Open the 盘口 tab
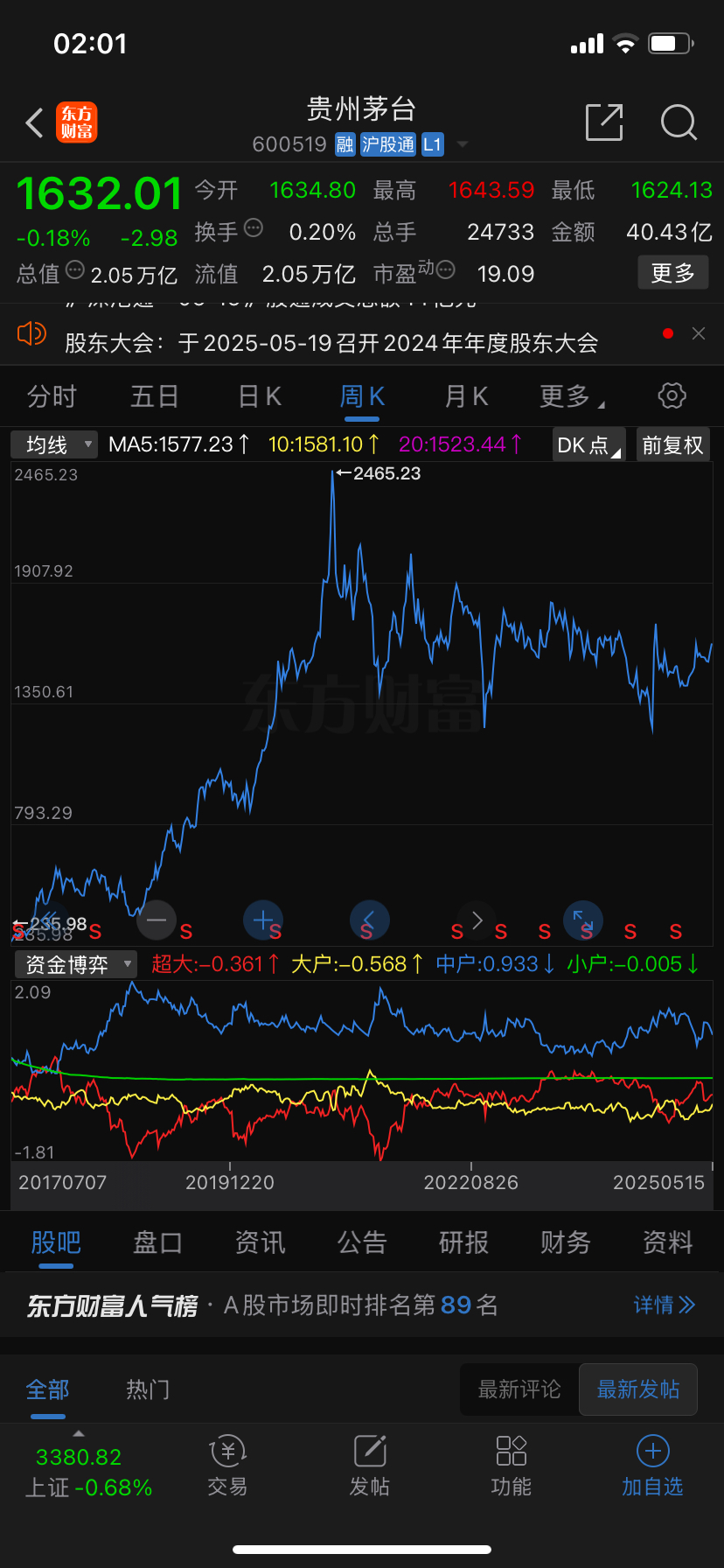The image size is (724, 1568). [x=157, y=1242]
